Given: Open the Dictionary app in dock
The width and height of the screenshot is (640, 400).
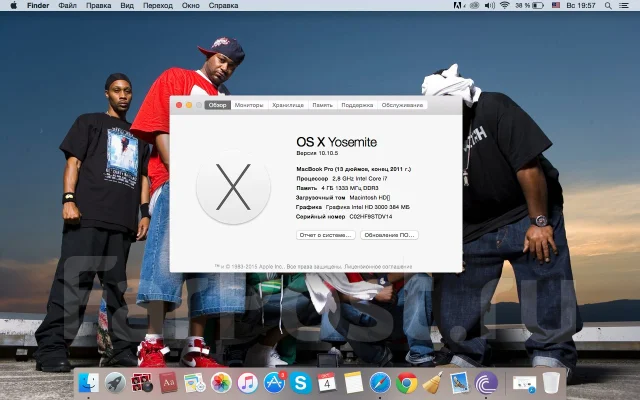Looking at the screenshot, I should tap(168, 383).
